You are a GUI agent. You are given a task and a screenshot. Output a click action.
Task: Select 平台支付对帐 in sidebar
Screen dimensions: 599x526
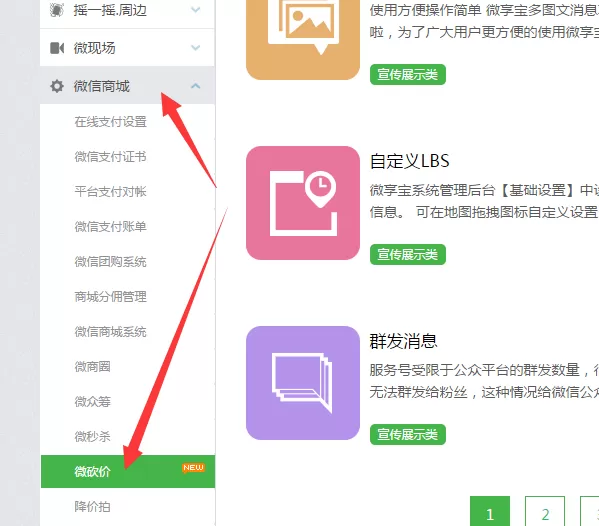click(110, 191)
